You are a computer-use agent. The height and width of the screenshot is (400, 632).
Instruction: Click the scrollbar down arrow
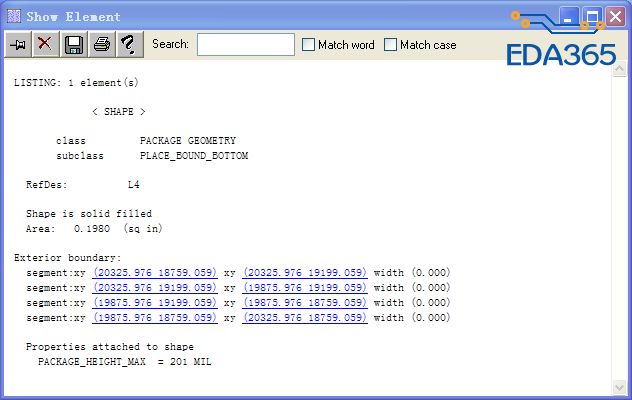tap(619, 387)
